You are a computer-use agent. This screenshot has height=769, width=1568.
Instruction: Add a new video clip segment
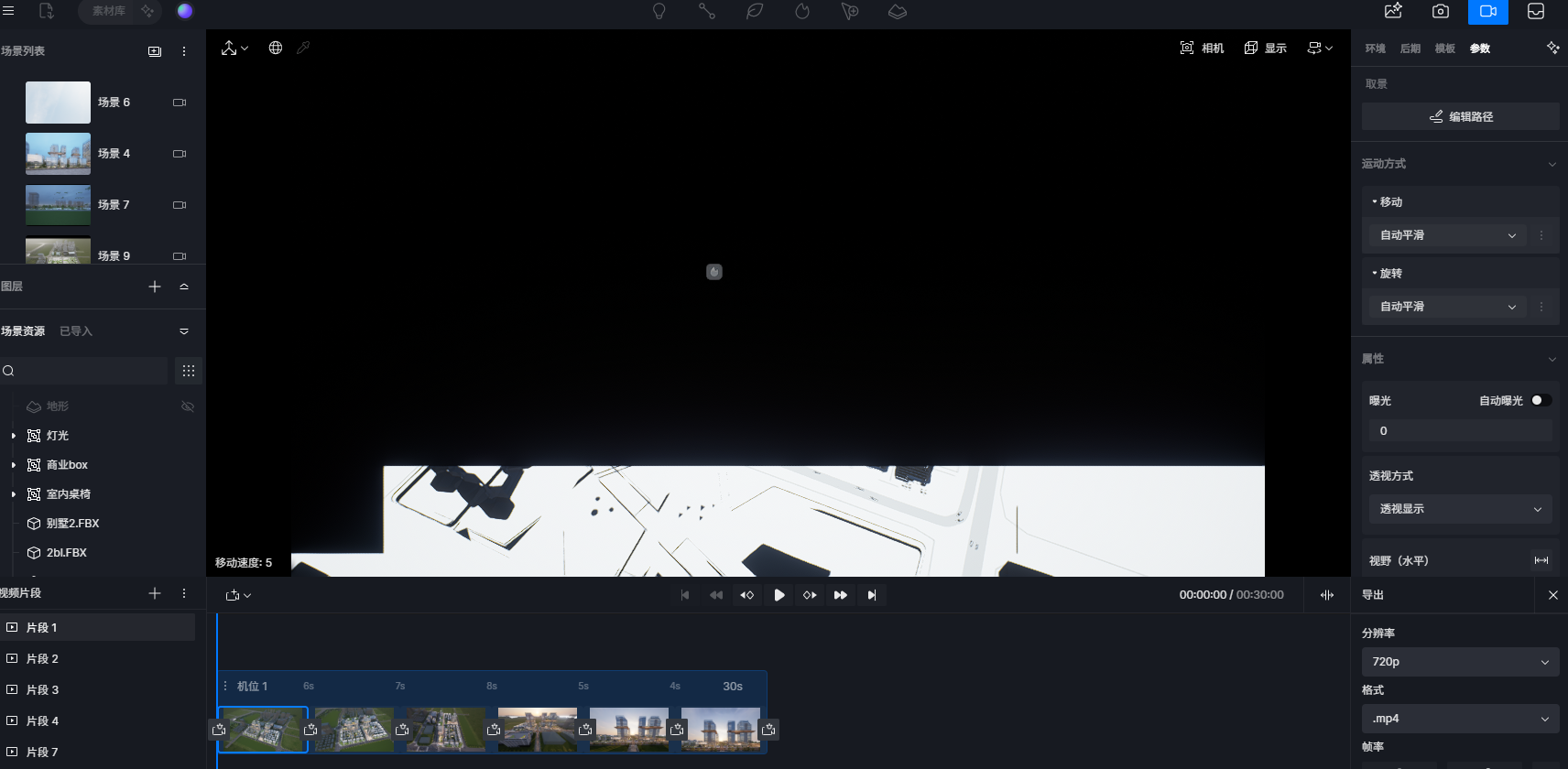coord(155,593)
